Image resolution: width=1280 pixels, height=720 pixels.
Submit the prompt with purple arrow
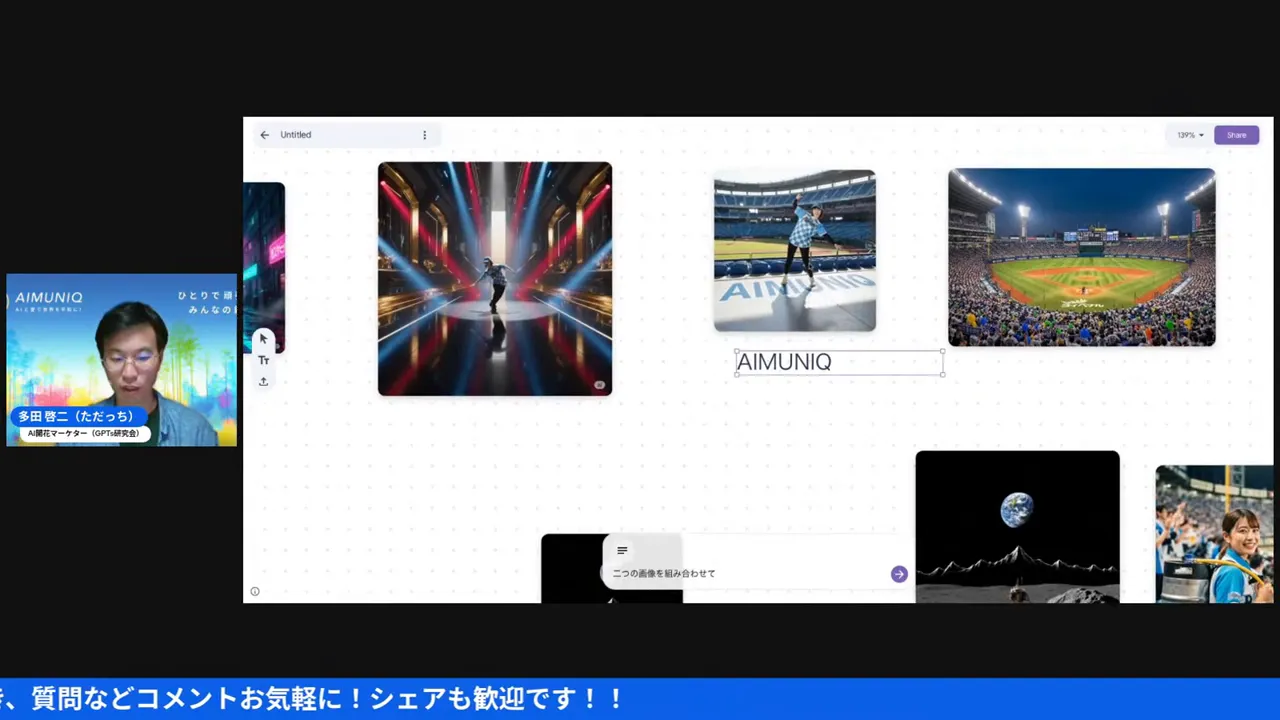coord(899,574)
